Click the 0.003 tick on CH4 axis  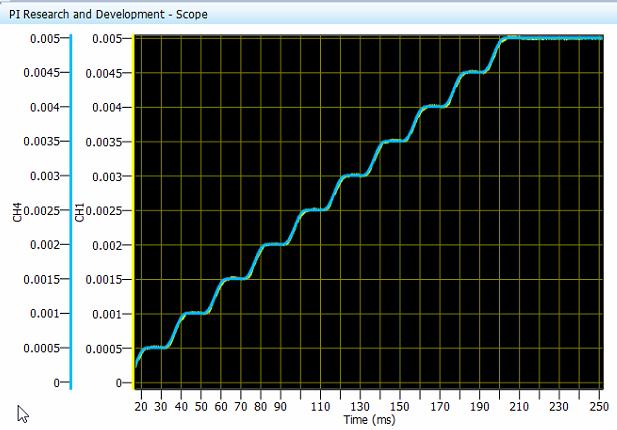pos(44,176)
